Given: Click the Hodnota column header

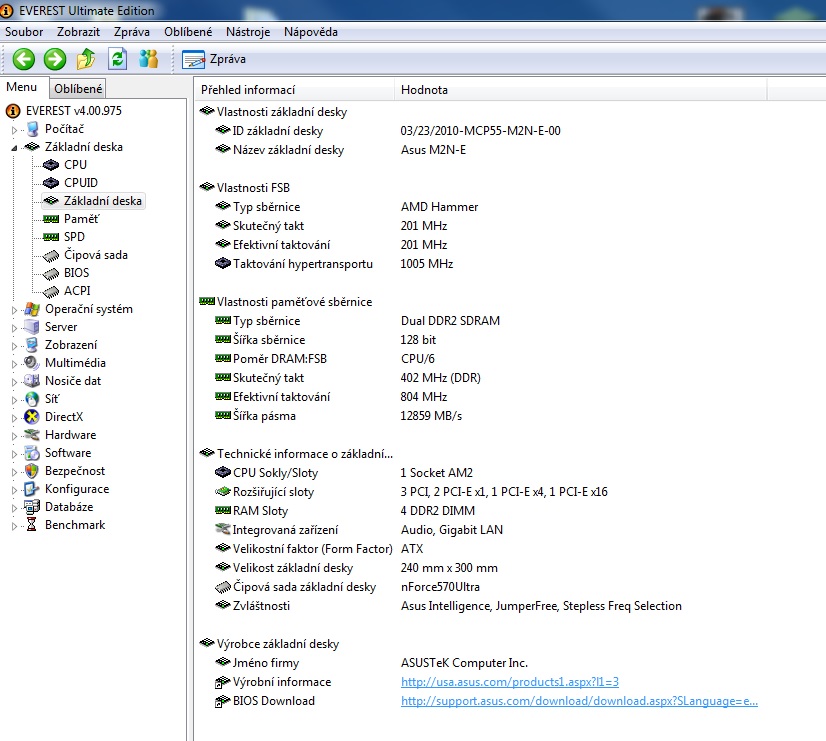Looking at the screenshot, I should [x=581, y=90].
